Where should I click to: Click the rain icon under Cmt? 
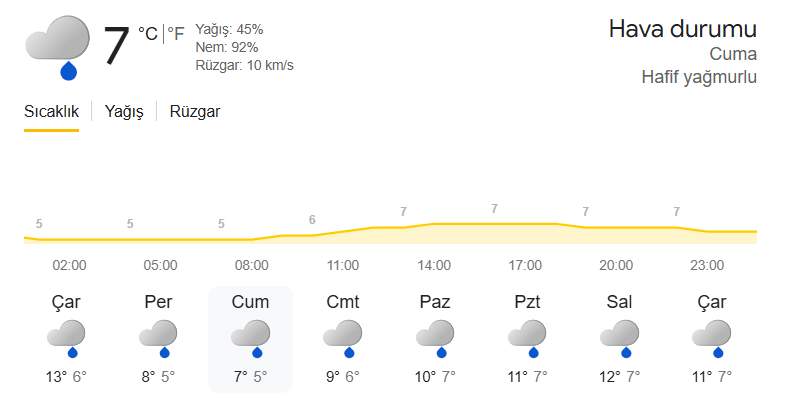[342, 338]
